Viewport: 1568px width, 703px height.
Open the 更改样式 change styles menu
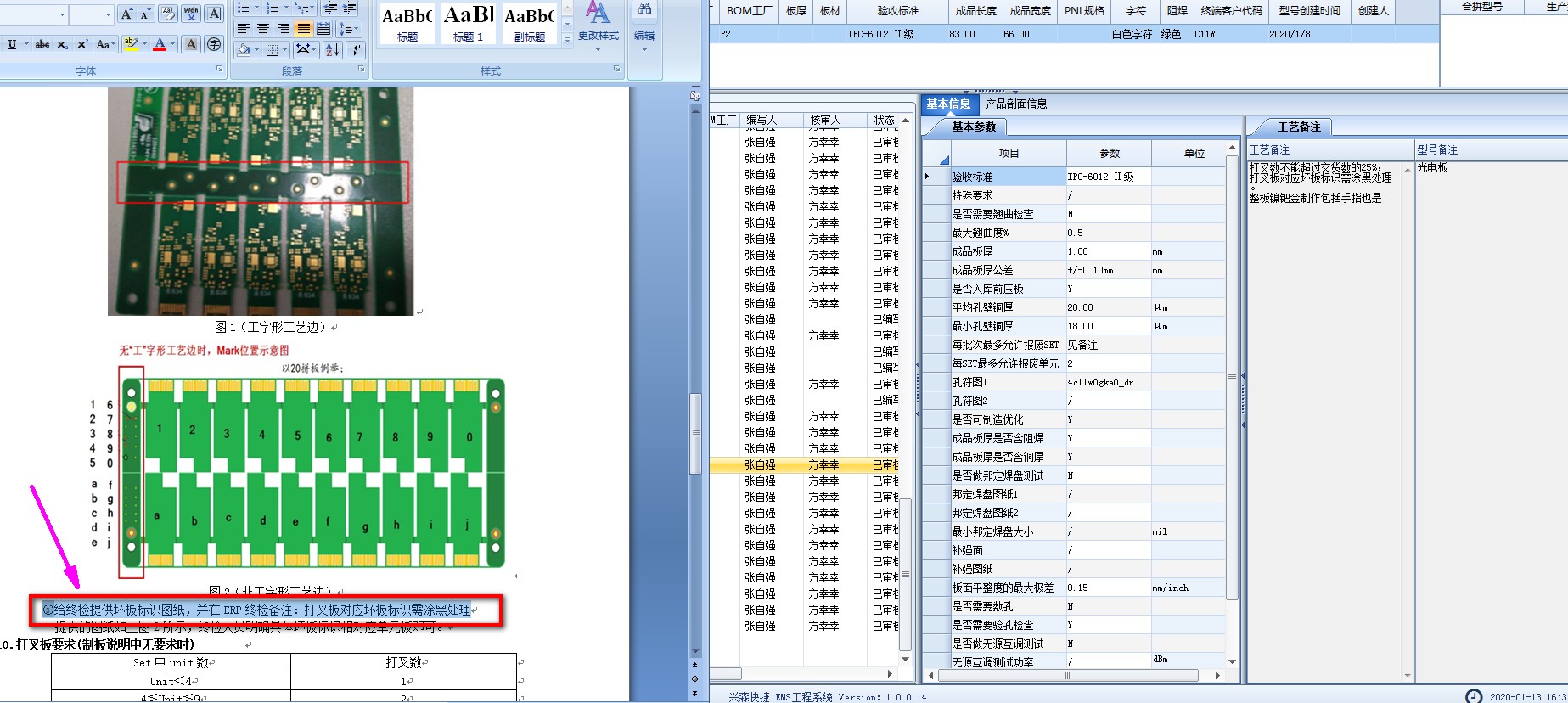click(x=599, y=25)
